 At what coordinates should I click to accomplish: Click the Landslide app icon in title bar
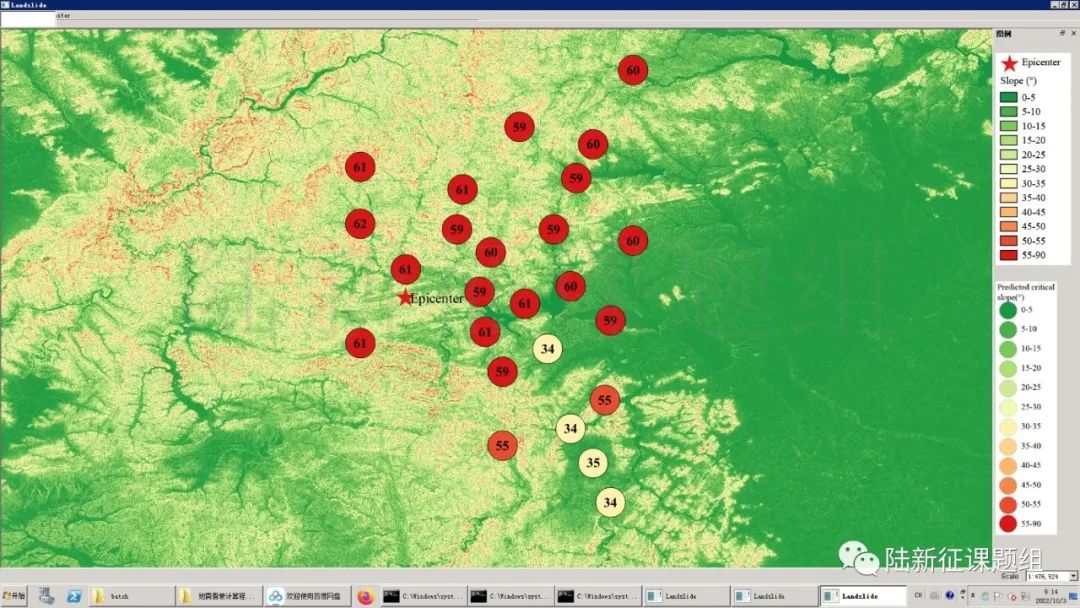tap(6, 5)
